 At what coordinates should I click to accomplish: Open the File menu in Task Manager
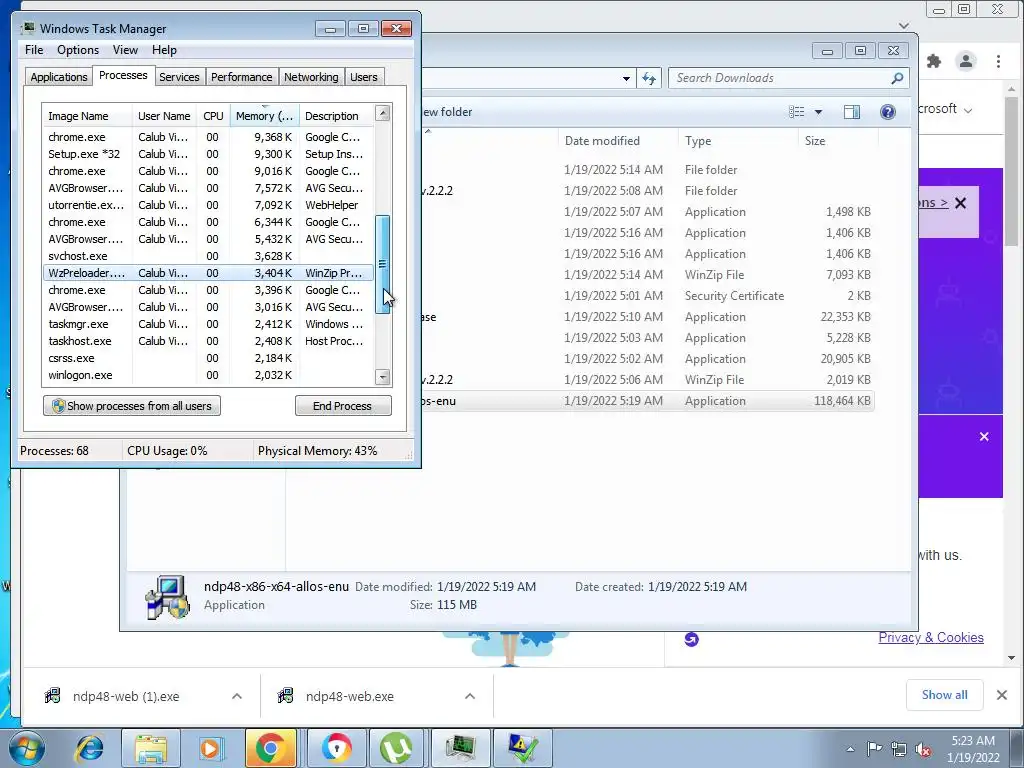(x=34, y=50)
